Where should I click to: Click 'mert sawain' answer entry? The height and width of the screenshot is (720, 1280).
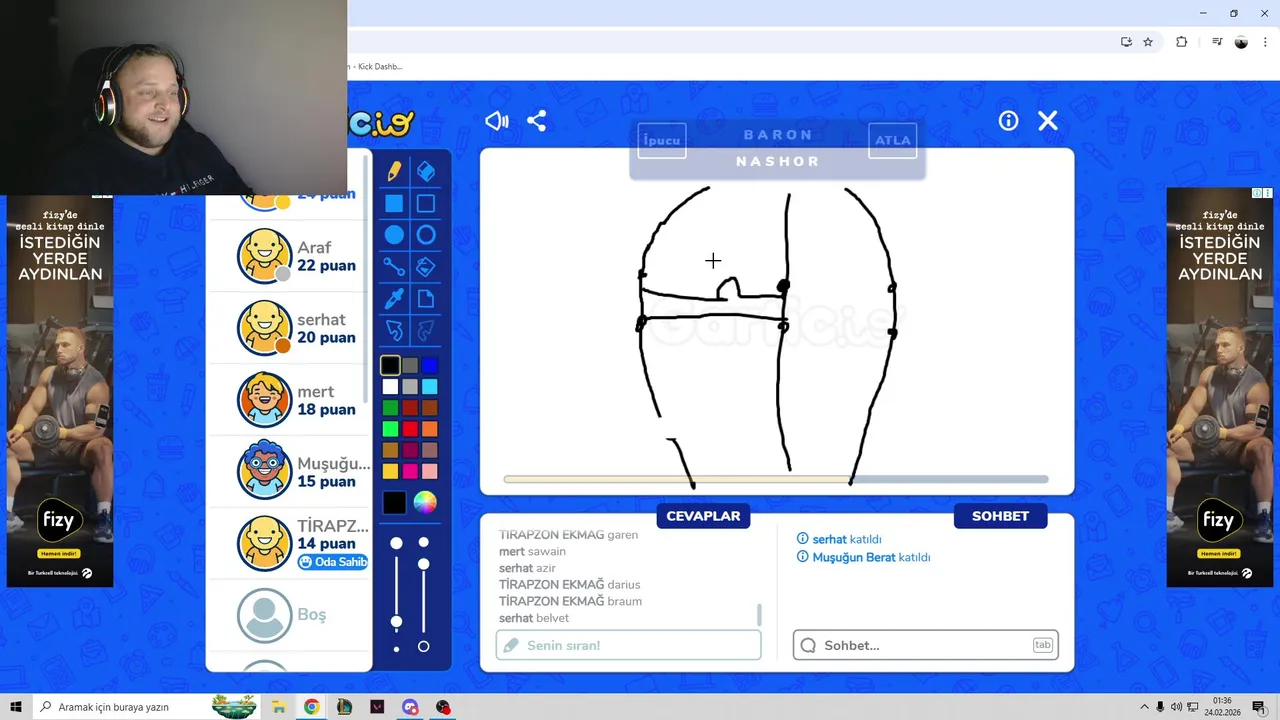click(x=532, y=551)
